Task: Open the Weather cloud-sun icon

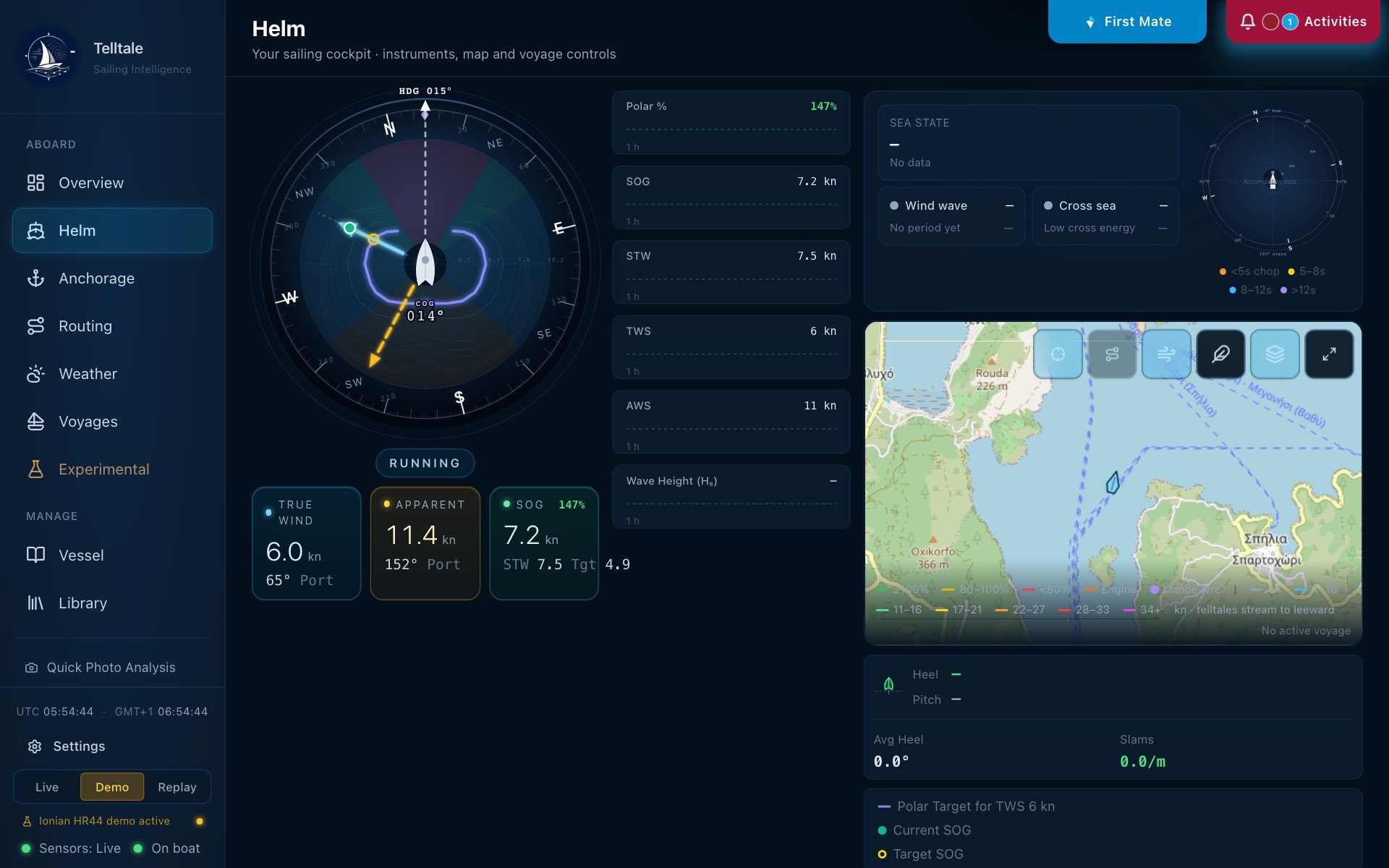Action: coord(35,374)
